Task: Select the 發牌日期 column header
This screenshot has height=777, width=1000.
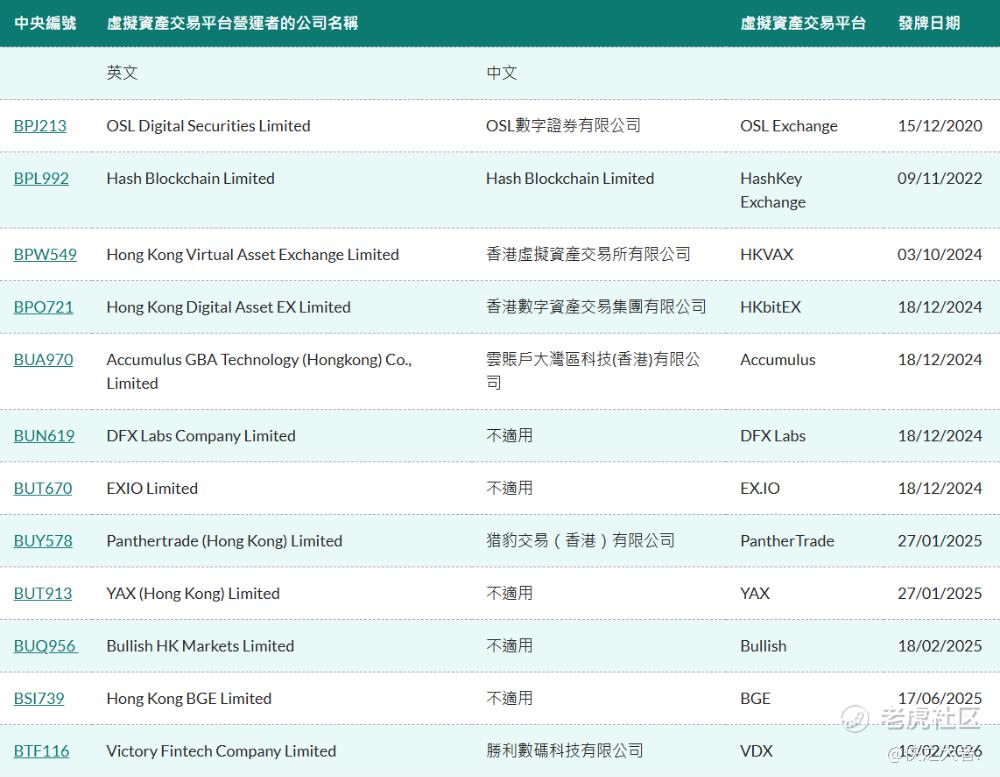Action: click(x=929, y=24)
